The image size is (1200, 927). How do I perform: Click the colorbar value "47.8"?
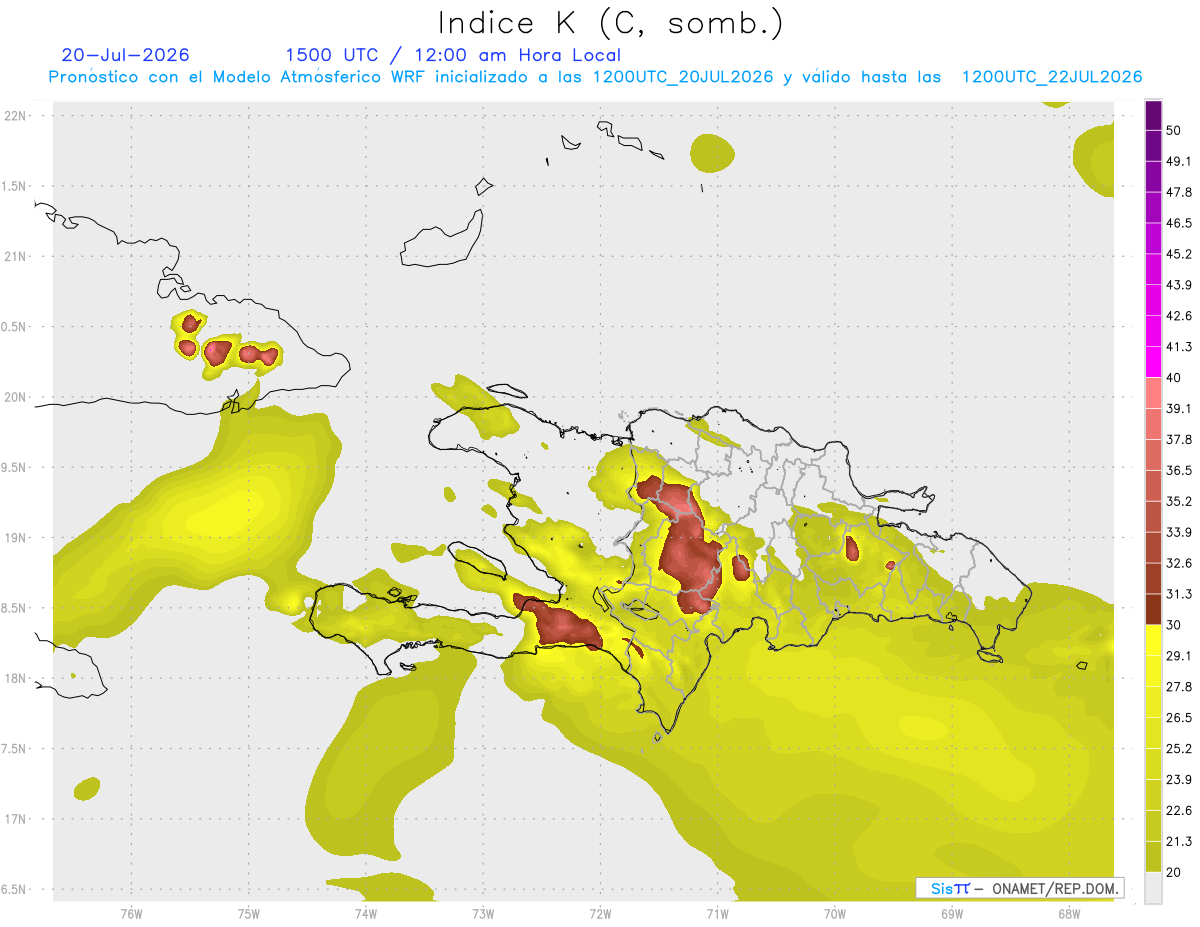click(x=1180, y=192)
